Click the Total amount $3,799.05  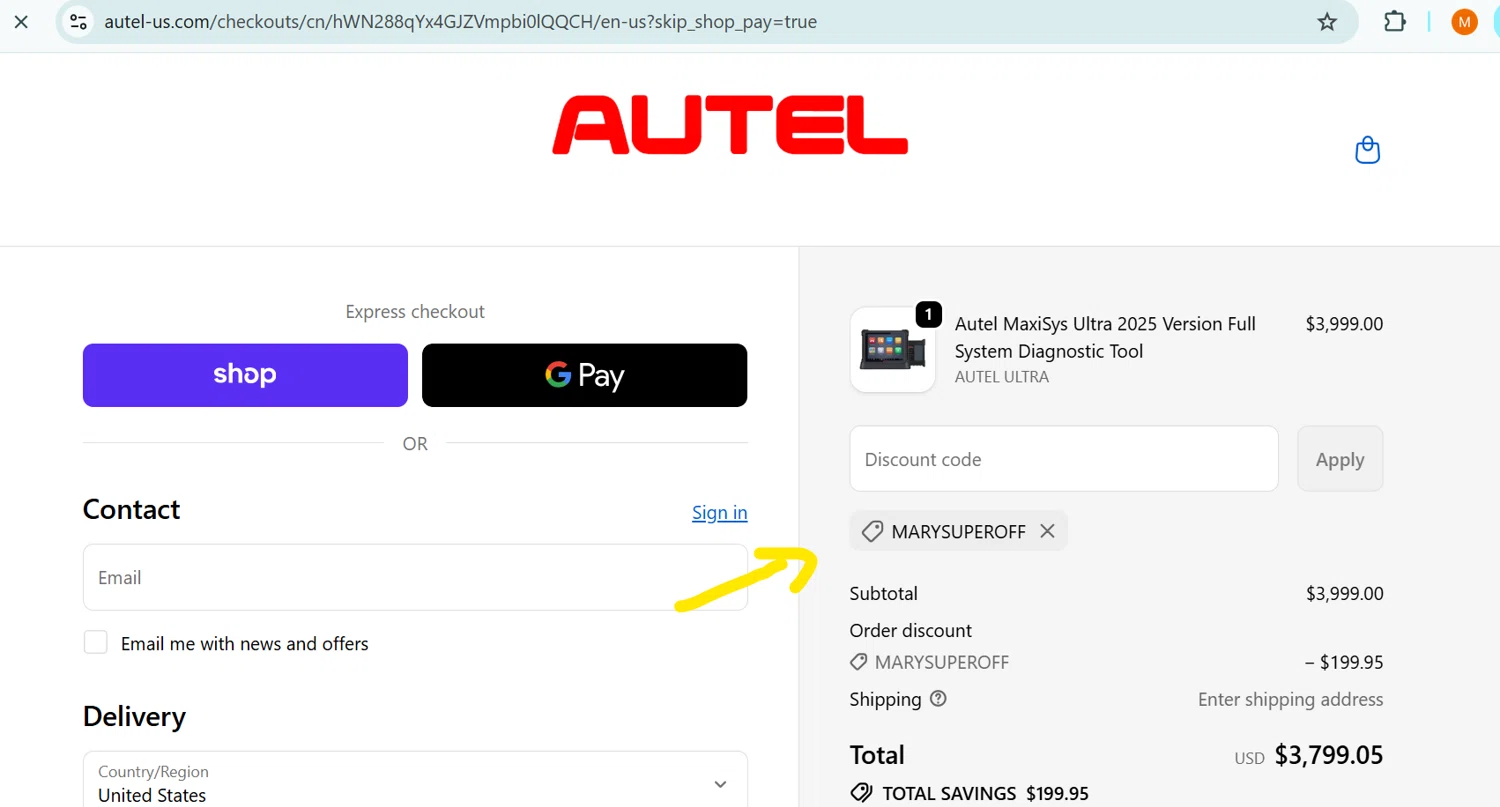click(1329, 755)
